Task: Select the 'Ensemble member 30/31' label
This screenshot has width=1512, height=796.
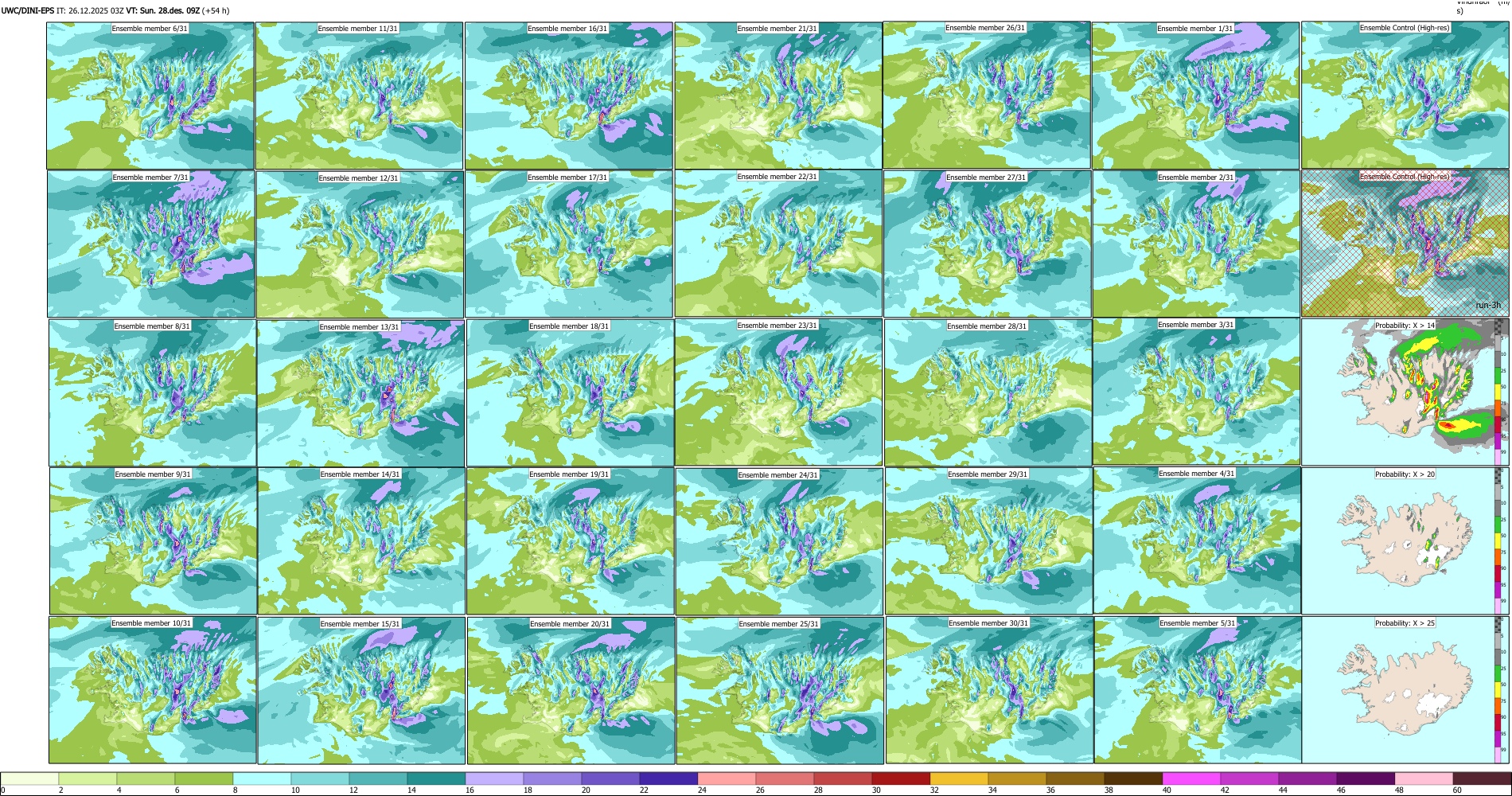Action: click(988, 623)
